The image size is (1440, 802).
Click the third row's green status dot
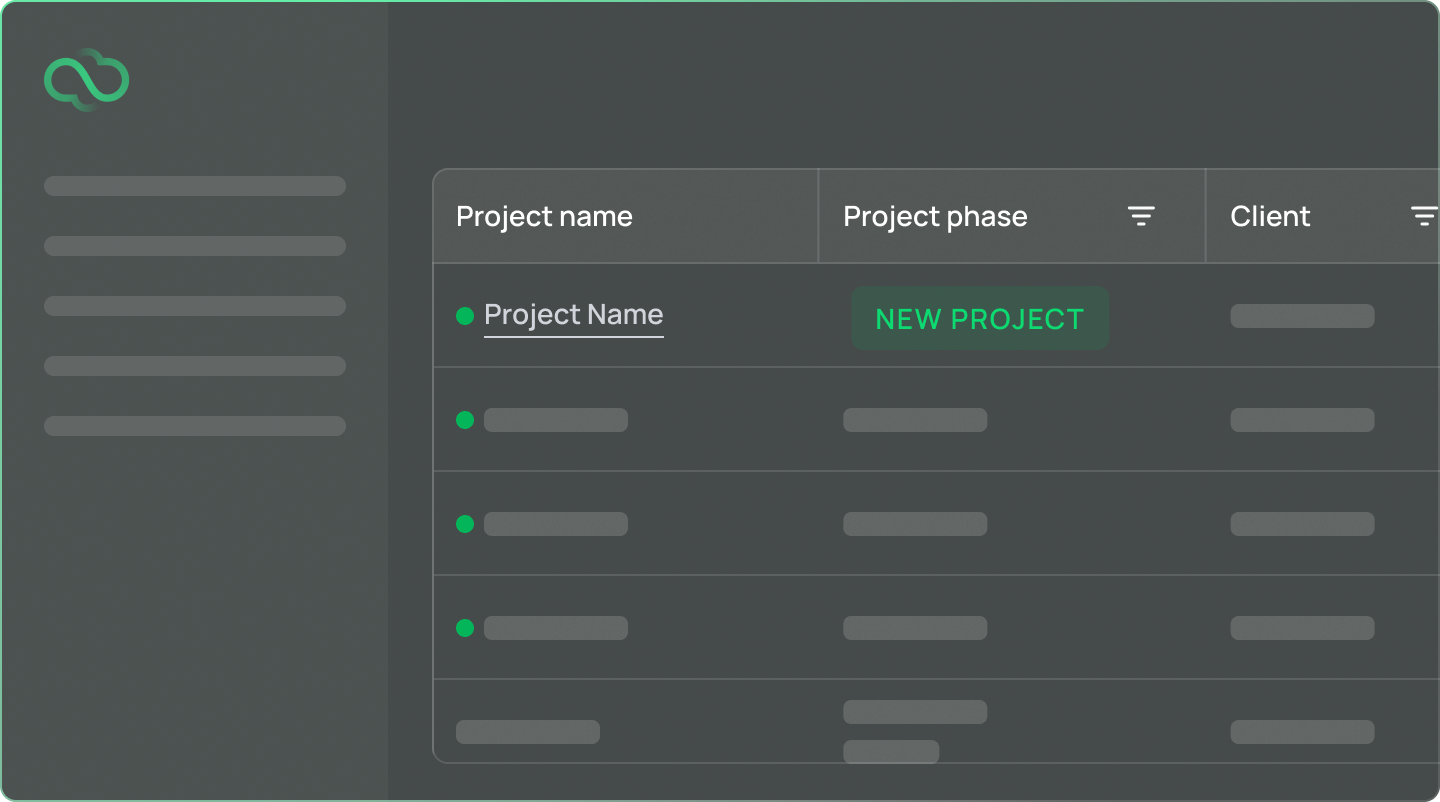[465, 524]
